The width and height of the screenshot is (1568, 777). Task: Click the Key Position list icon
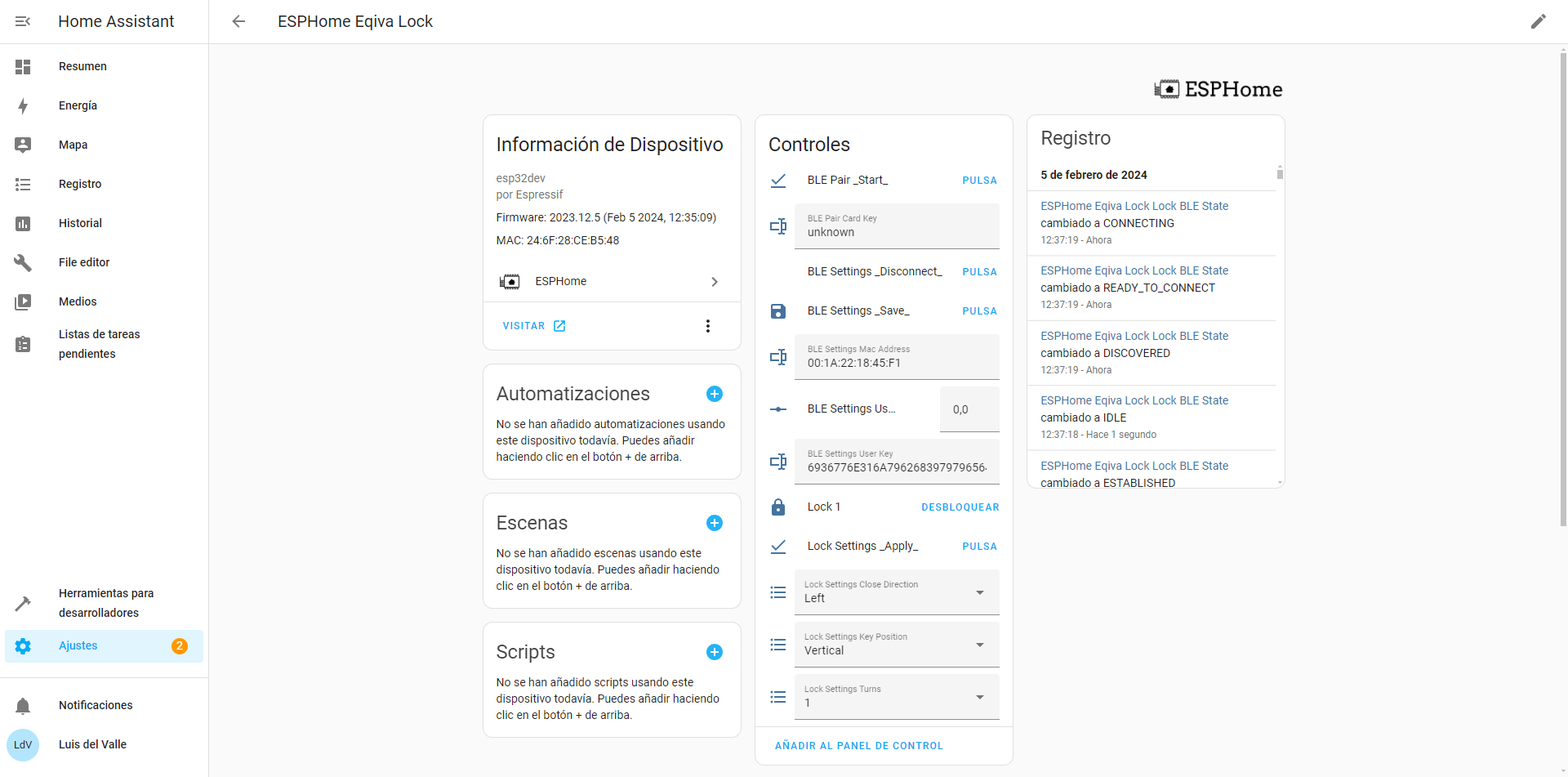coord(778,645)
